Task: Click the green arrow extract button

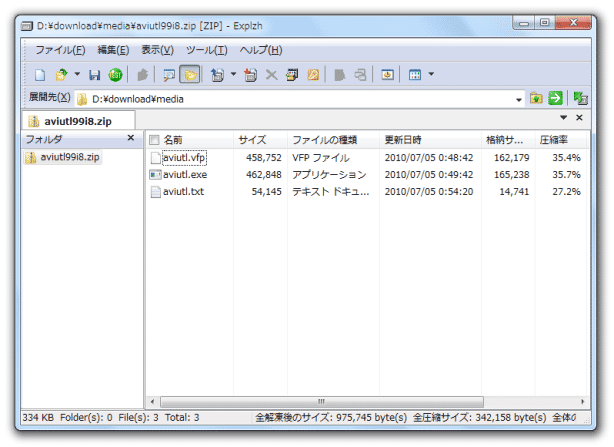Action: (x=555, y=98)
